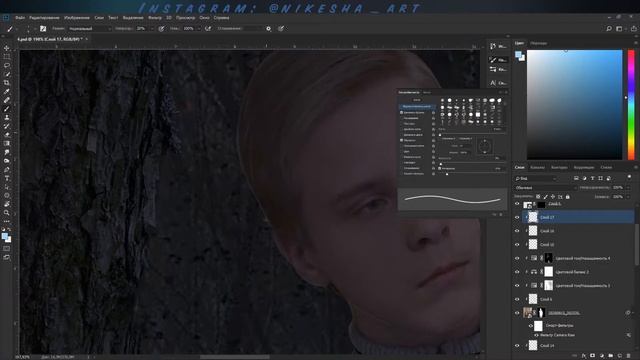Image resolution: width=640 pixels, height=360 pixels.
Task: Delete layer trash icon
Action: click(x=629, y=356)
